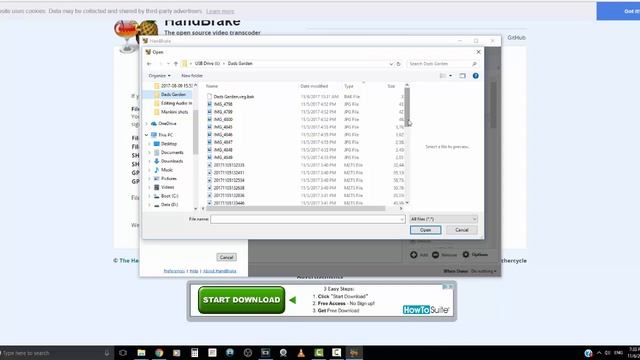Select the IMG_4798 image file
The height and width of the screenshot is (360, 640).
tap(223, 104)
